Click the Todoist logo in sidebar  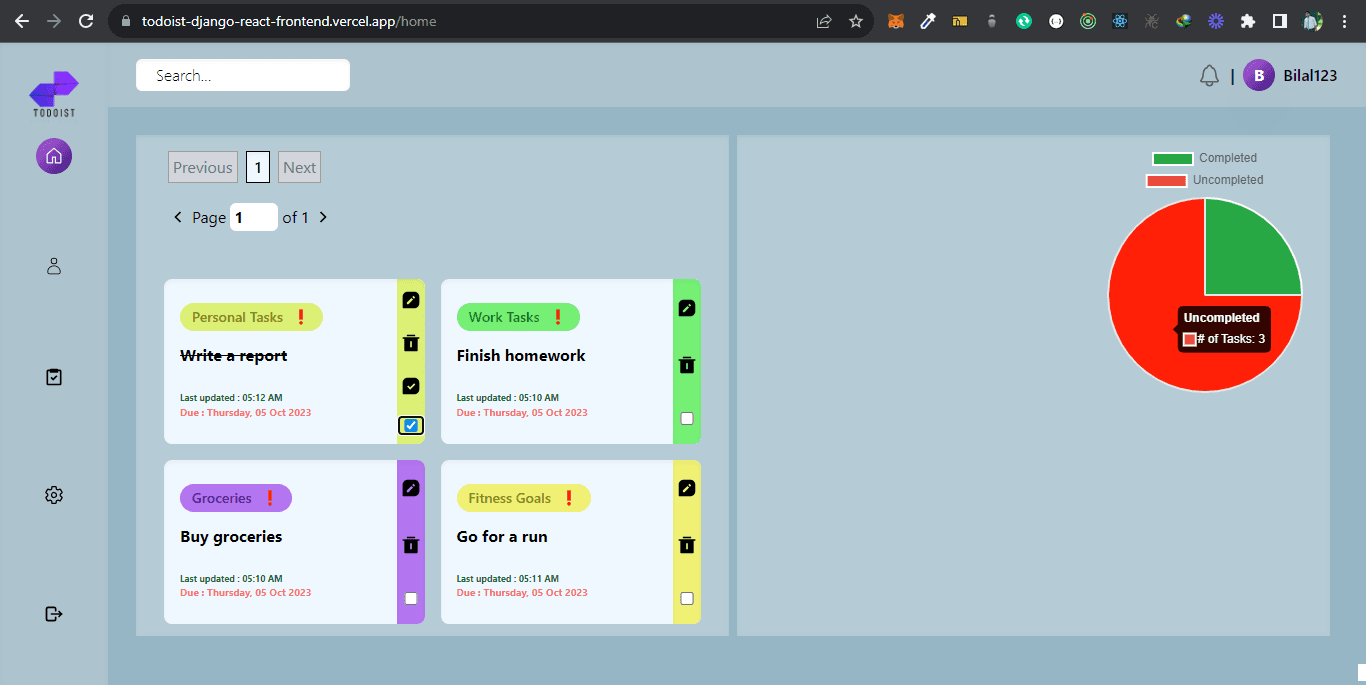click(54, 94)
